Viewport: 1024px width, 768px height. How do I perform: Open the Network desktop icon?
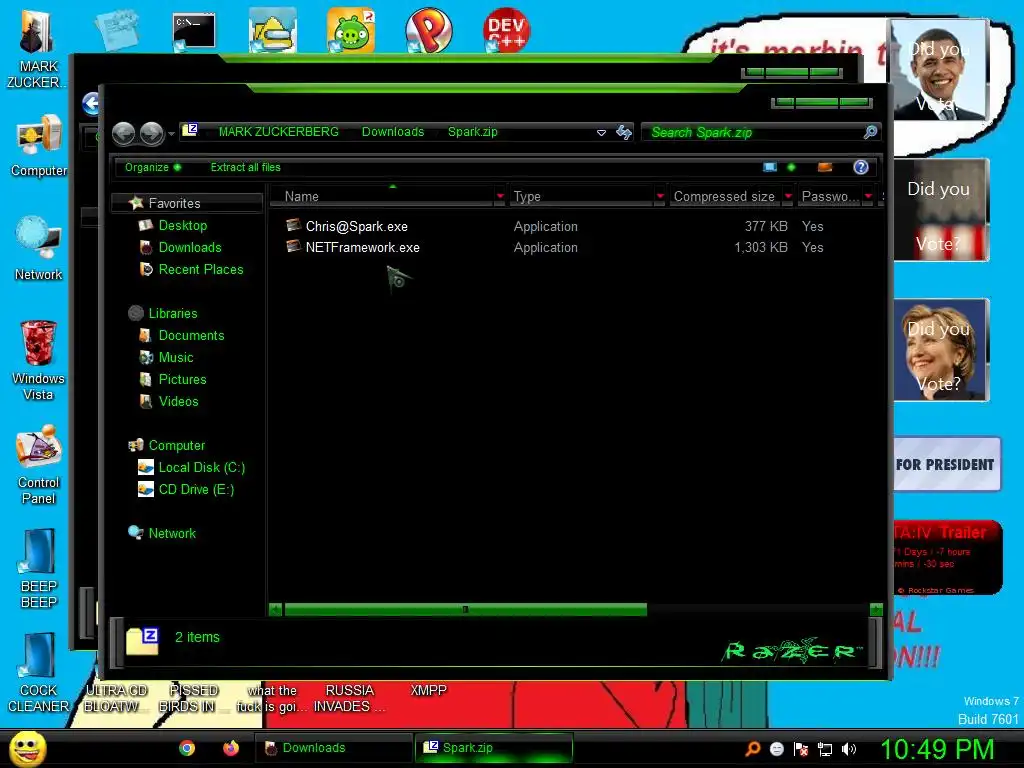(x=39, y=238)
